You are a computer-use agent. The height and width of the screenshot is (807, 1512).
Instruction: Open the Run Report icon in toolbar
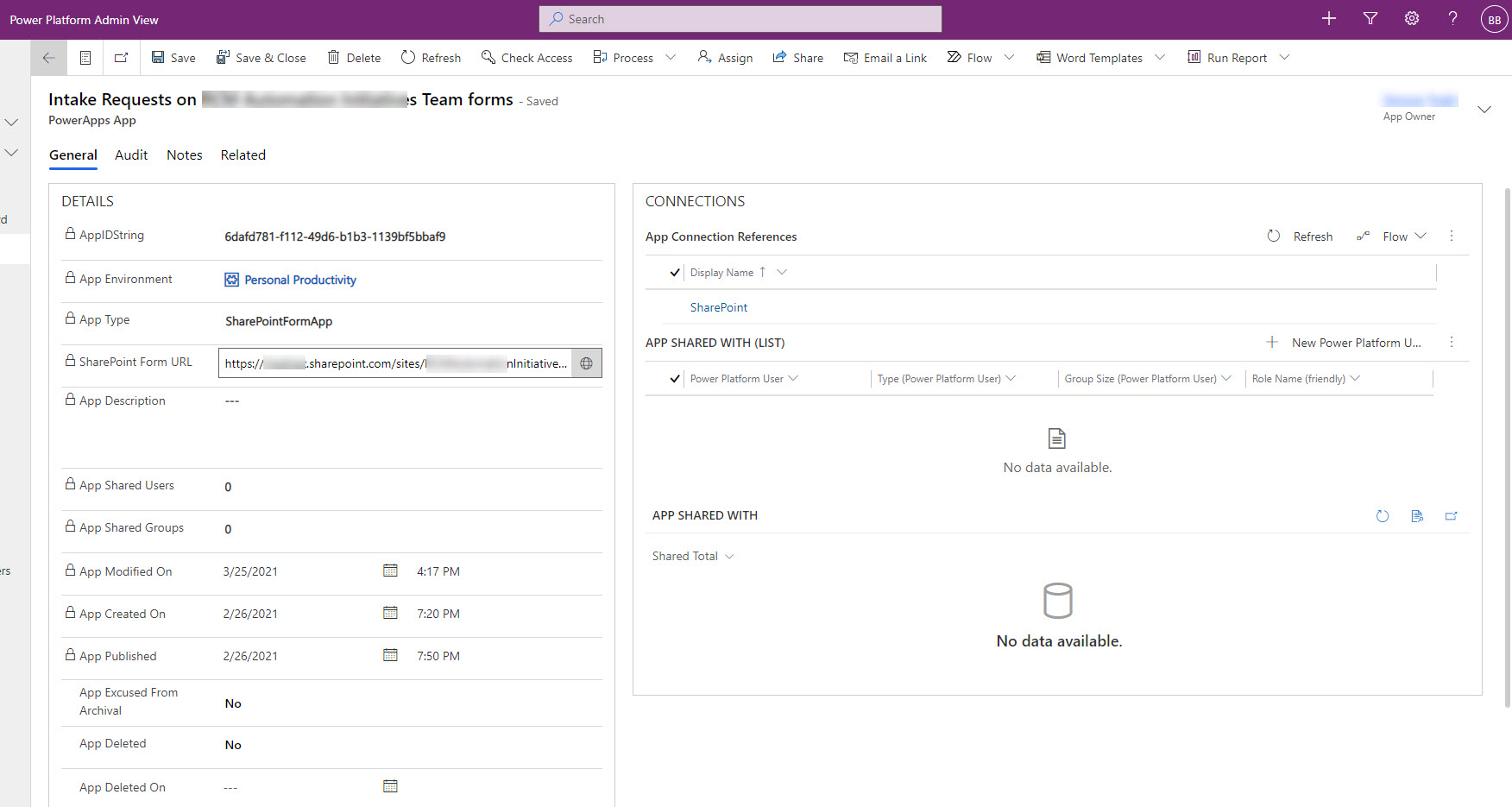click(1195, 57)
